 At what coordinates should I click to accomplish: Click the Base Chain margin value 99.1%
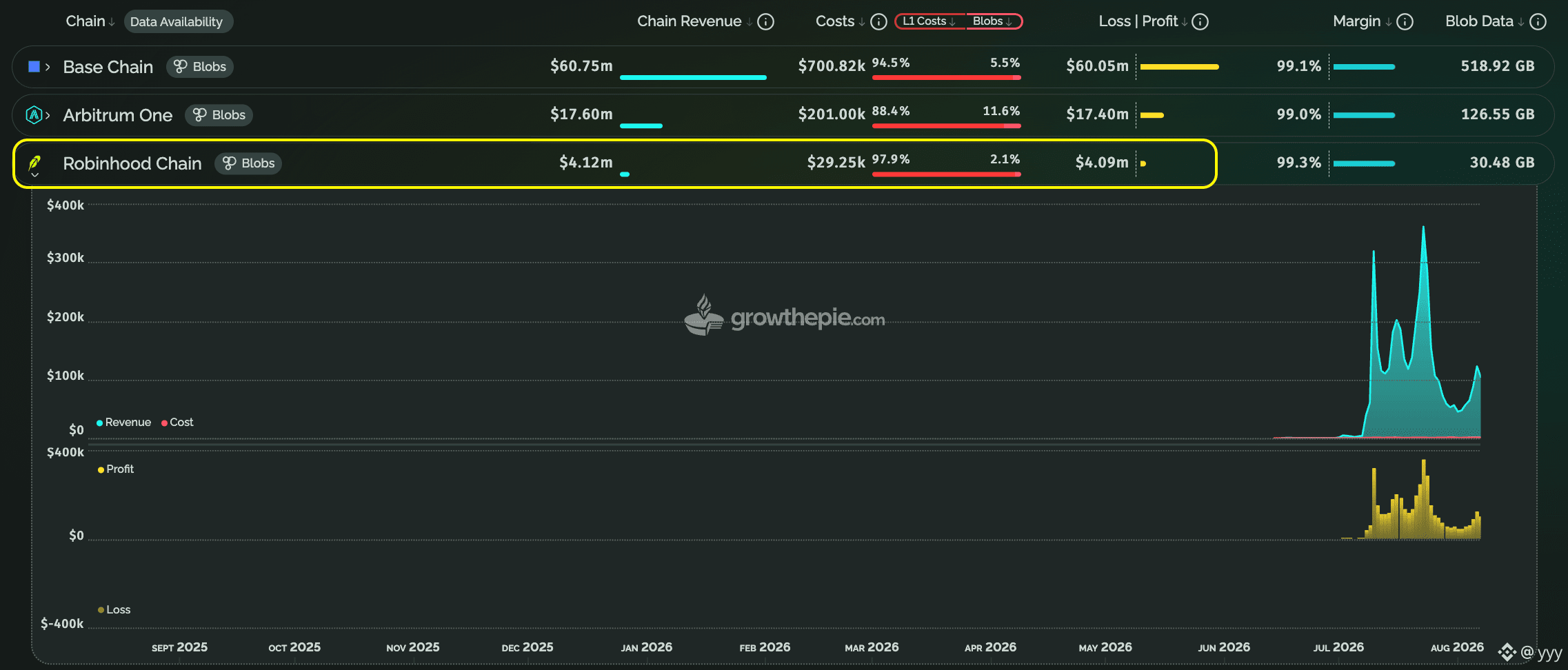point(1299,66)
